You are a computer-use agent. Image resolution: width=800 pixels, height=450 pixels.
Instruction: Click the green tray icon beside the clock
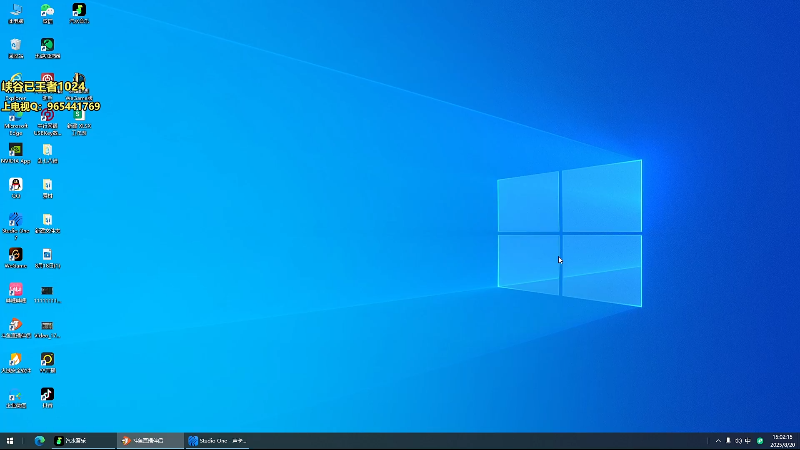[x=760, y=441]
